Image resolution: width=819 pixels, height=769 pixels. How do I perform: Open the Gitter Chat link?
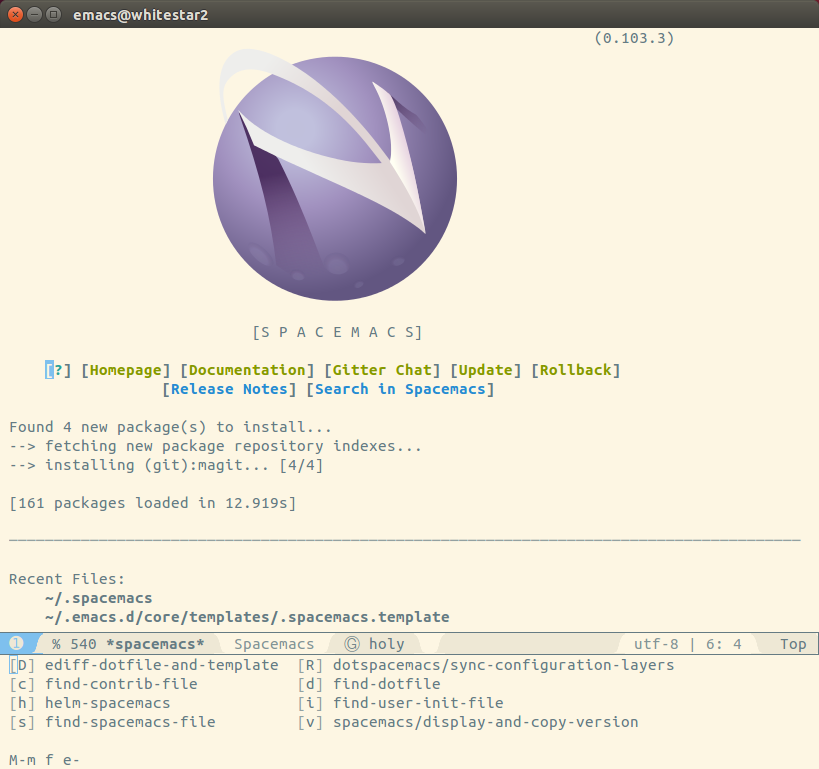point(382,370)
